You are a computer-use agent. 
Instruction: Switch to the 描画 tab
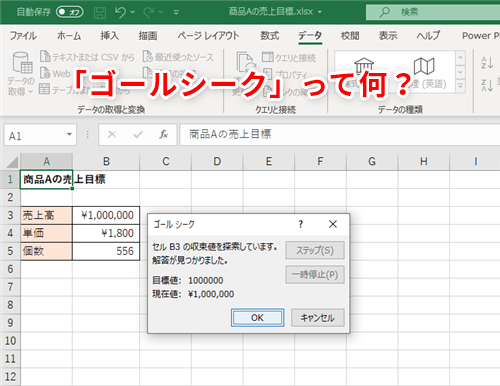coord(148,36)
